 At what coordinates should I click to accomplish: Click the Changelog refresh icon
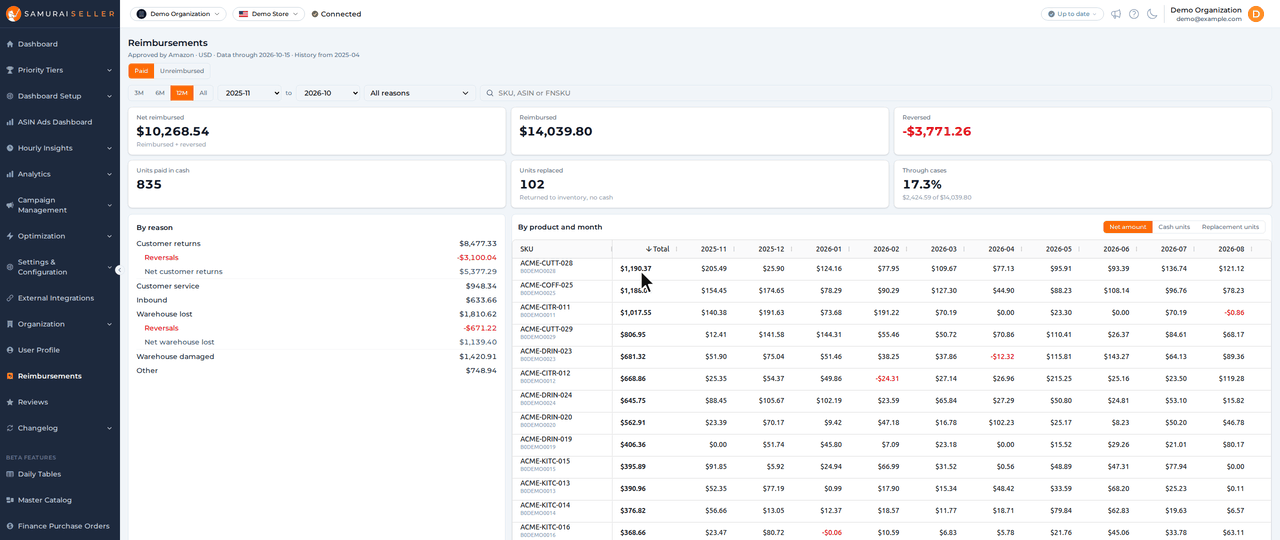[10, 428]
